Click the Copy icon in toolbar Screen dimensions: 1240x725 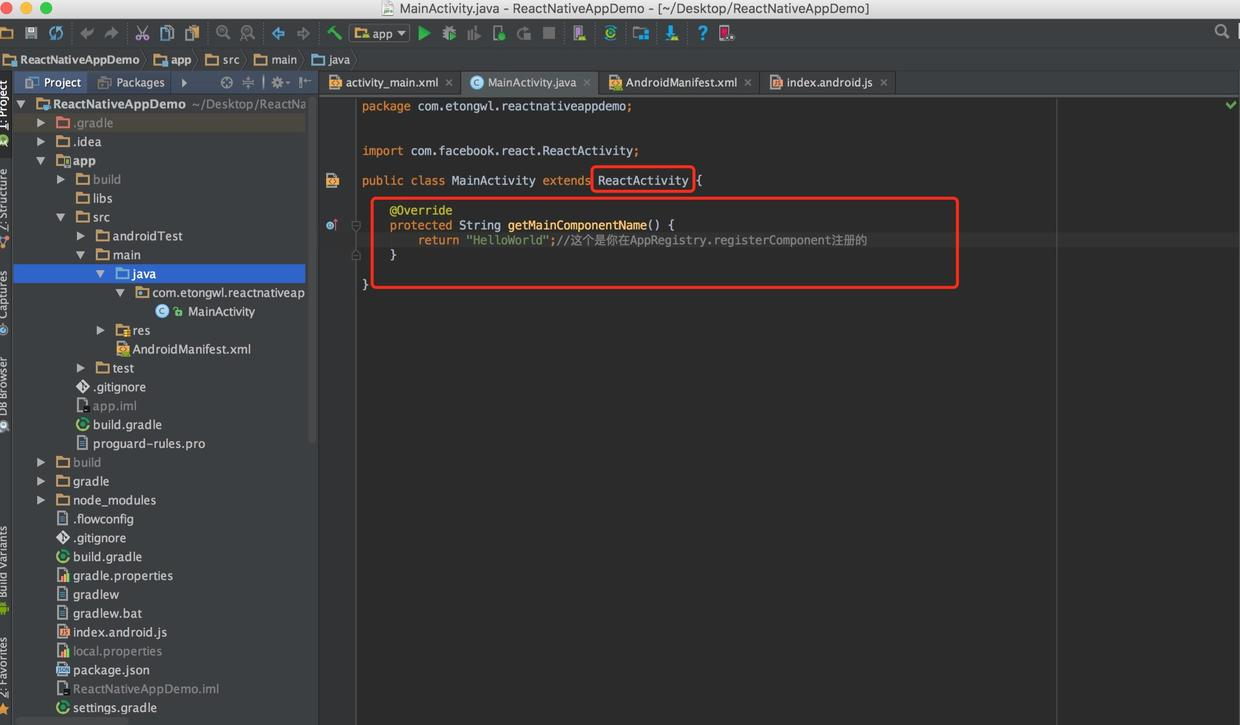click(167, 33)
